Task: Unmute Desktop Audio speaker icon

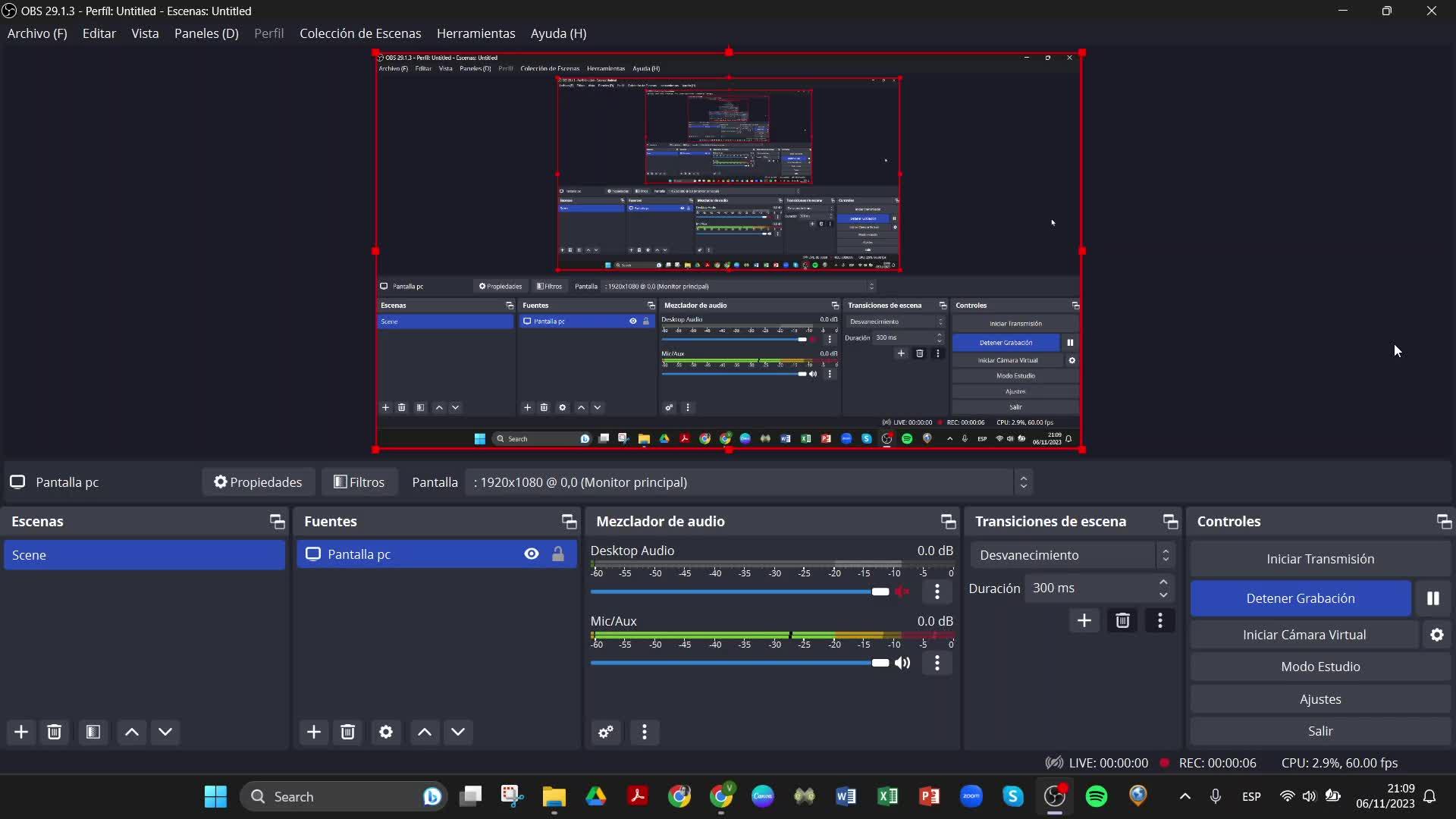Action: tap(902, 591)
